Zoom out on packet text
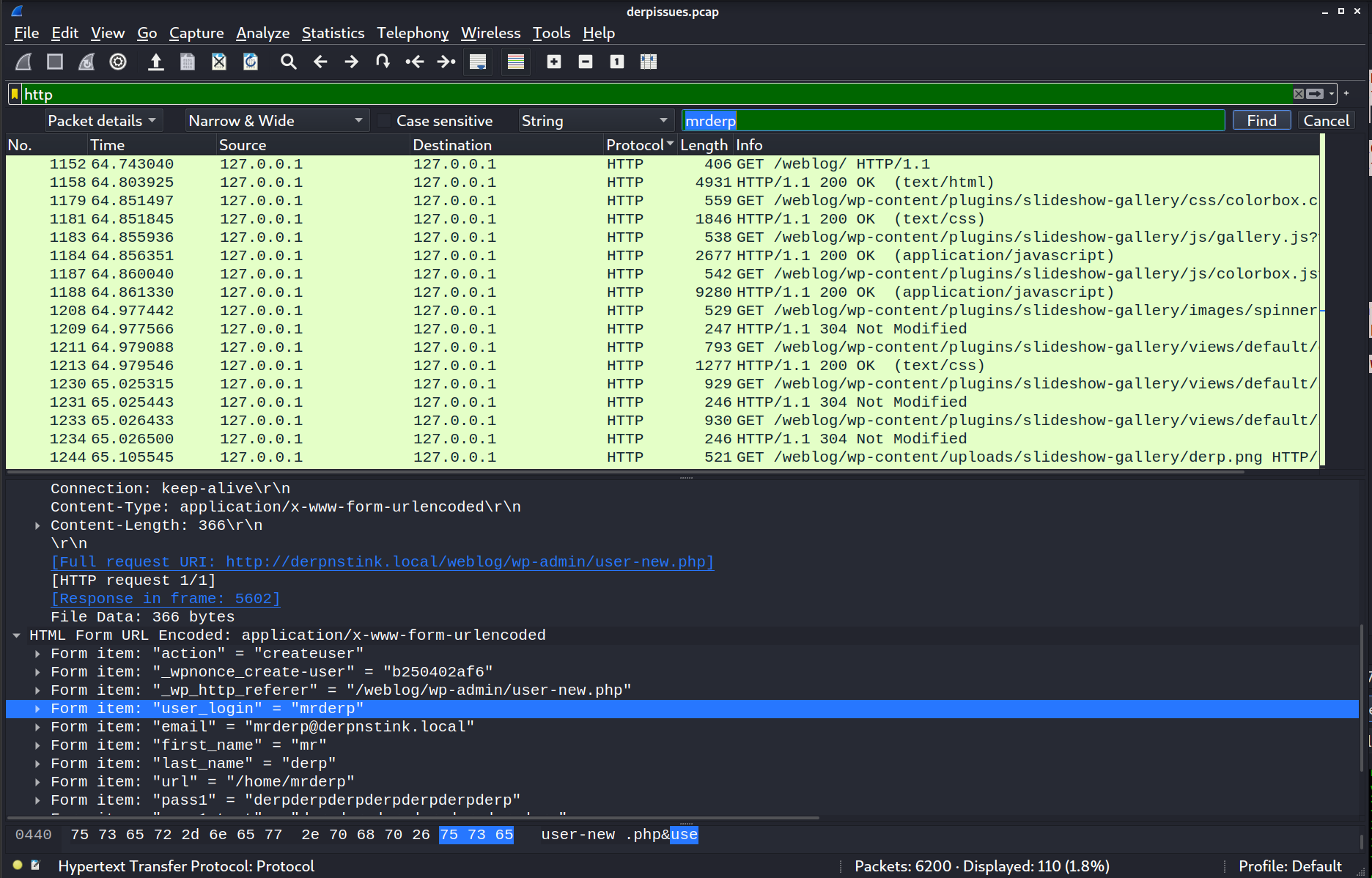 click(586, 62)
